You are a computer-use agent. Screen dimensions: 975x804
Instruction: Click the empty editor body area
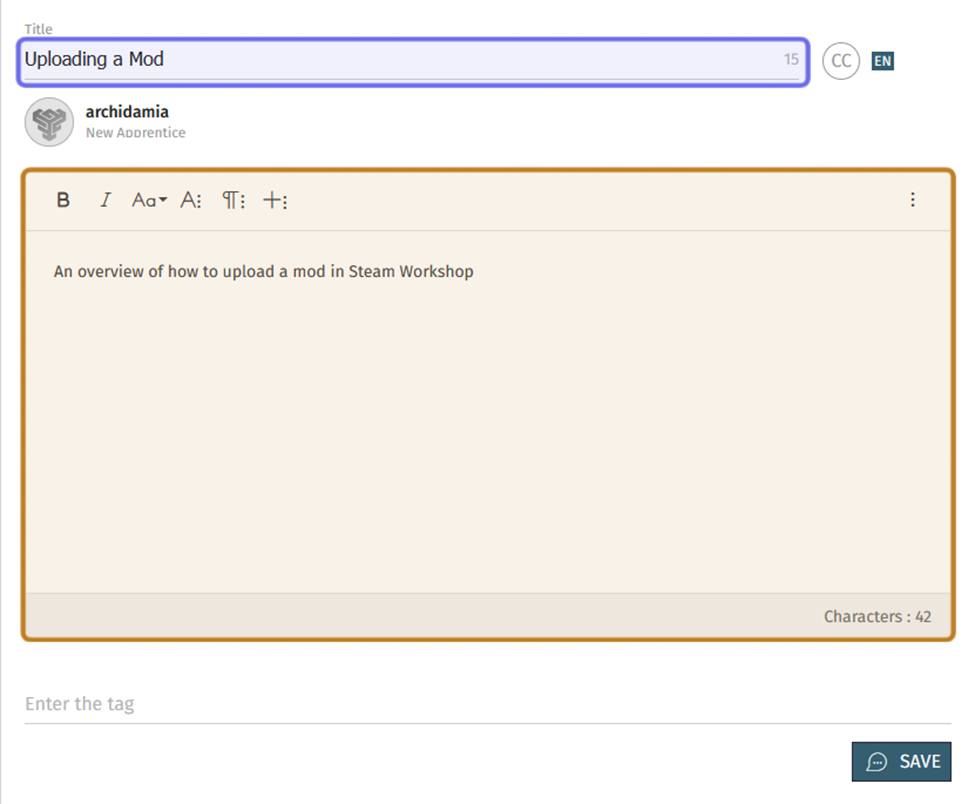[x=487, y=430]
